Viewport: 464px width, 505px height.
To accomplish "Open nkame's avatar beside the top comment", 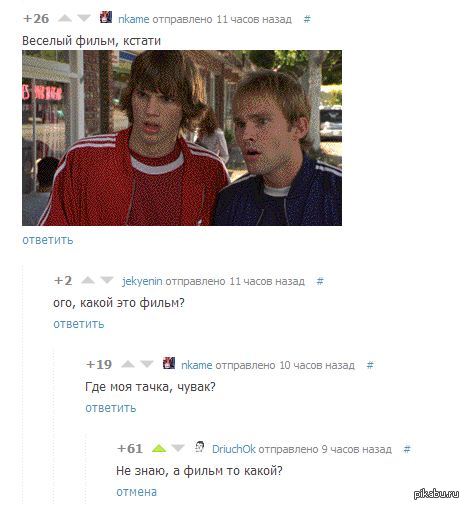I will [106, 17].
